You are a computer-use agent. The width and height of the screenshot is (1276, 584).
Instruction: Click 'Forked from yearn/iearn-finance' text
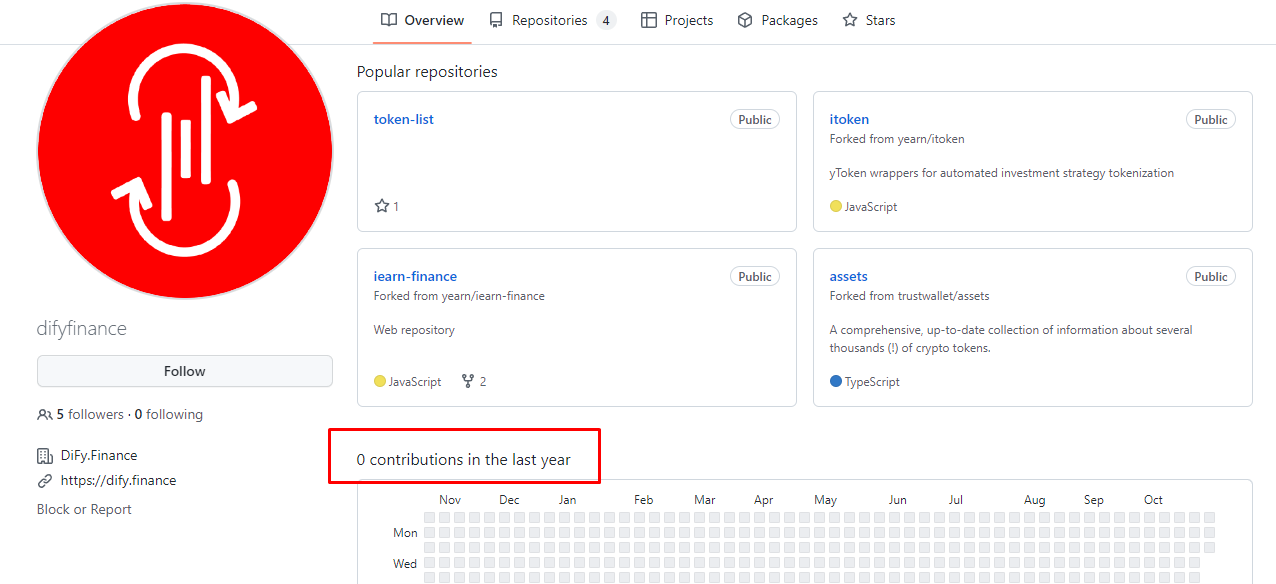pos(459,296)
